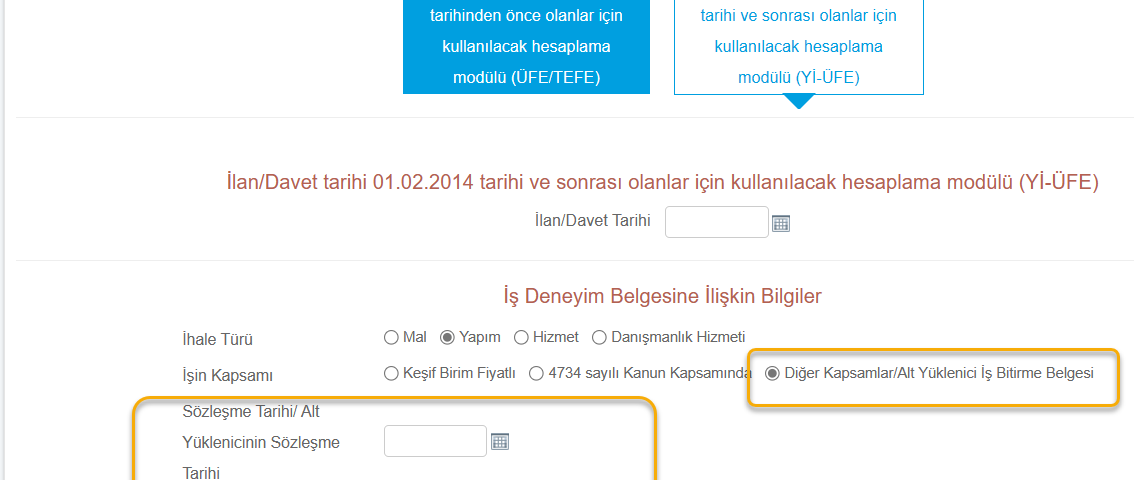Select the Hizmet tender type radio button
The height and width of the screenshot is (480, 1134).
[x=521, y=337]
